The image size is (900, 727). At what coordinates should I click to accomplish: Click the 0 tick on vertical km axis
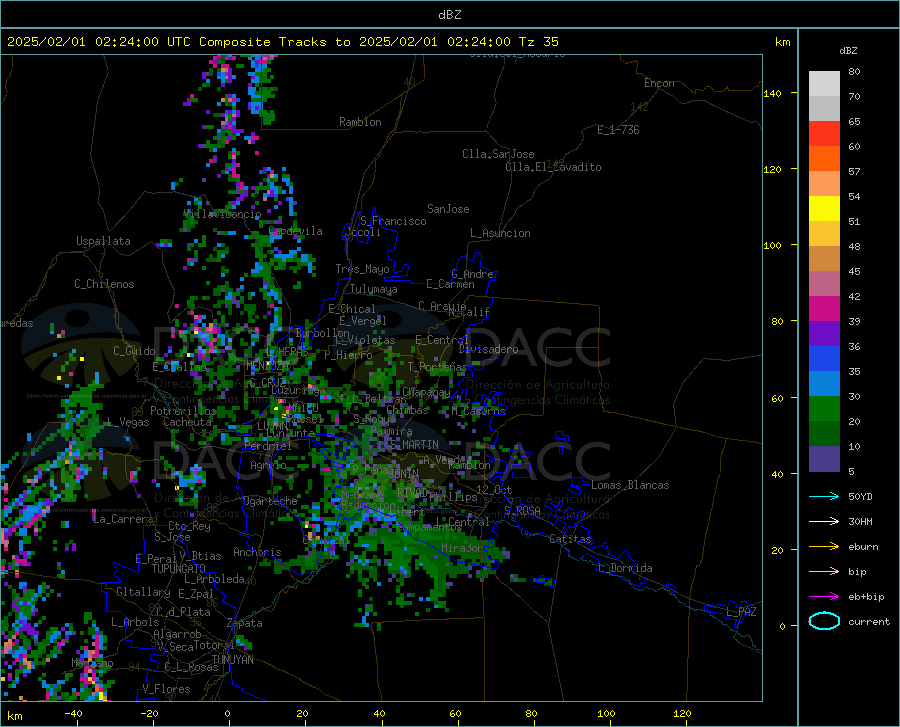(782, 626)
